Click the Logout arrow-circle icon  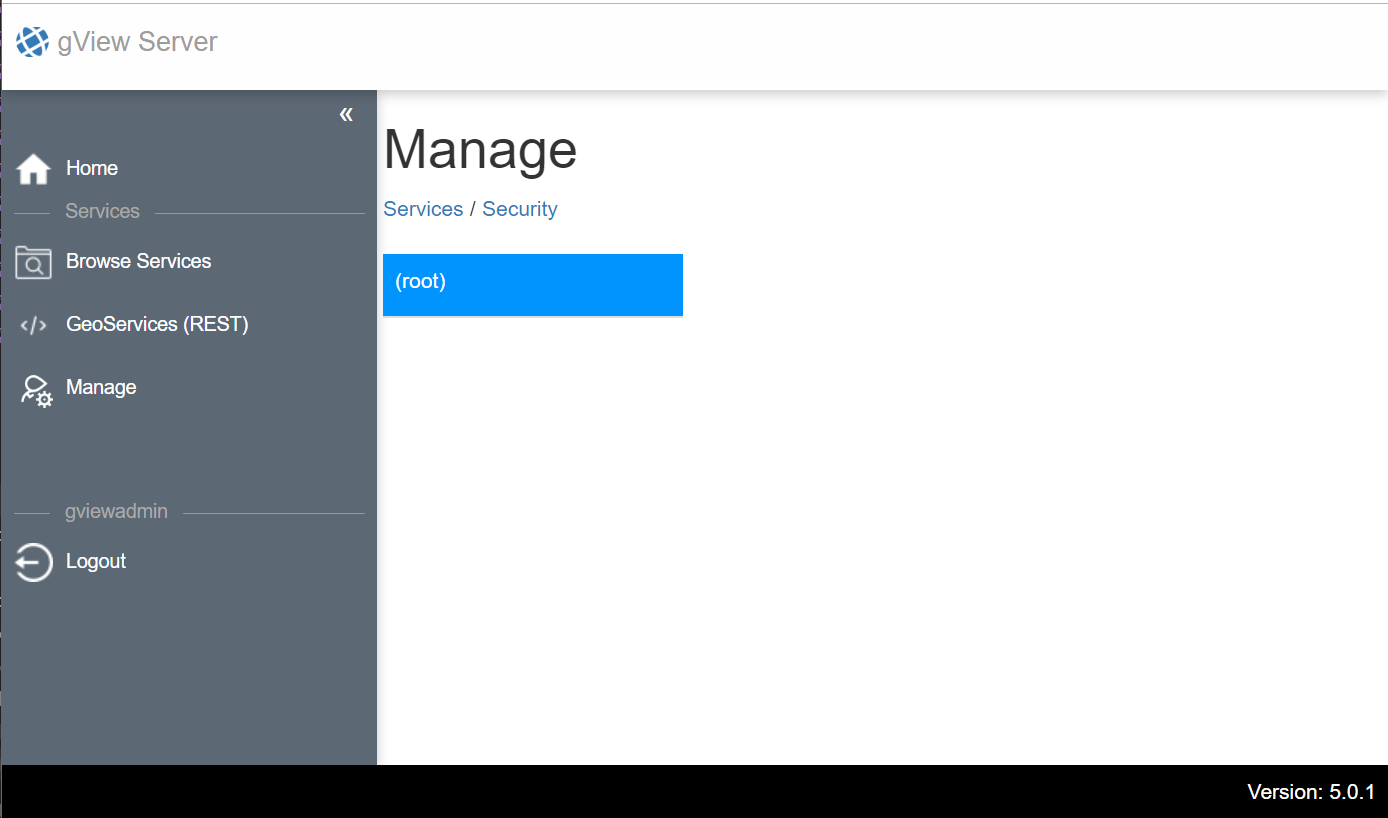point(34,562)
